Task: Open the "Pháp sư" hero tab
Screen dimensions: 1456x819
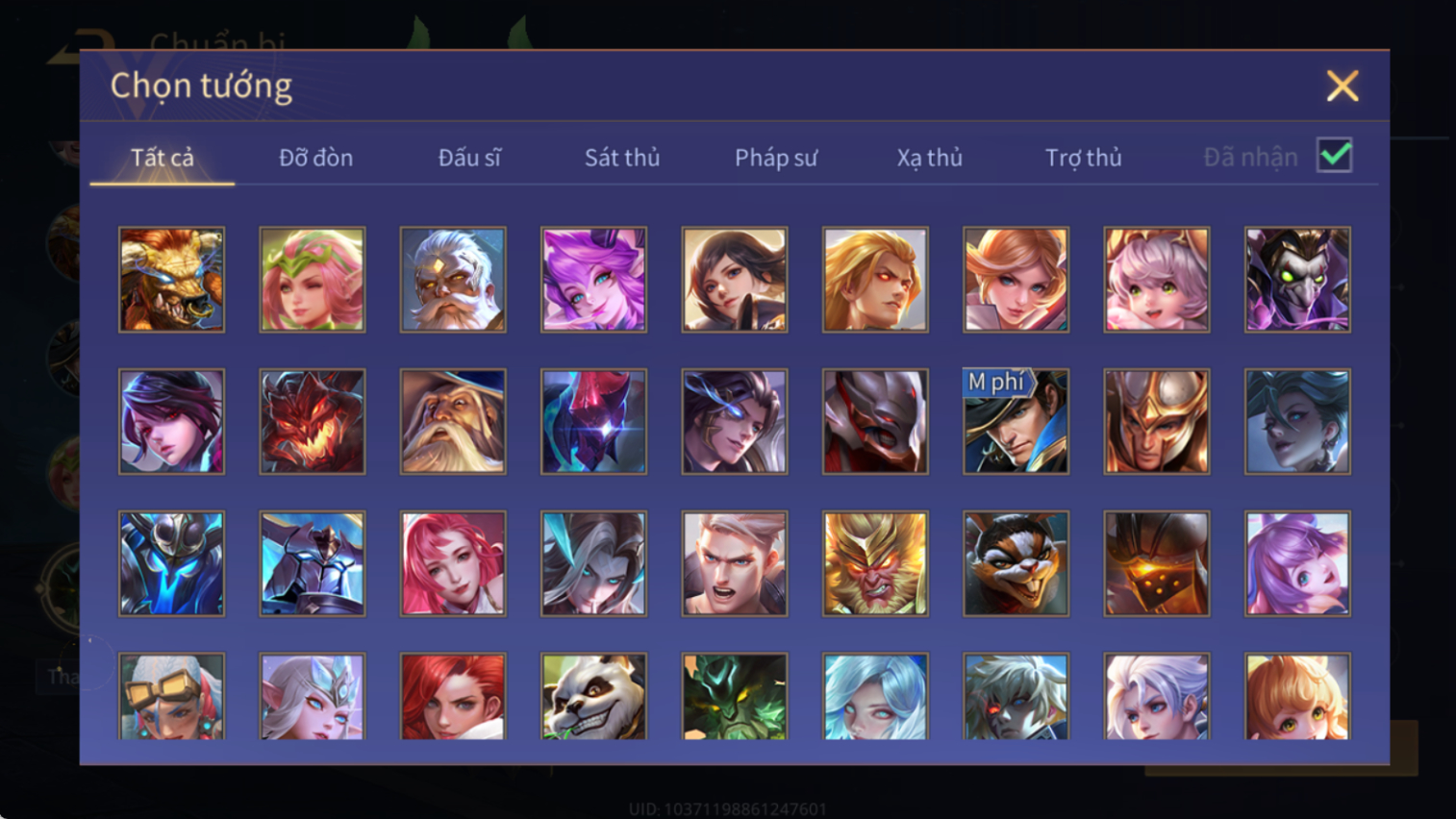Action: [x=776, y=158]
